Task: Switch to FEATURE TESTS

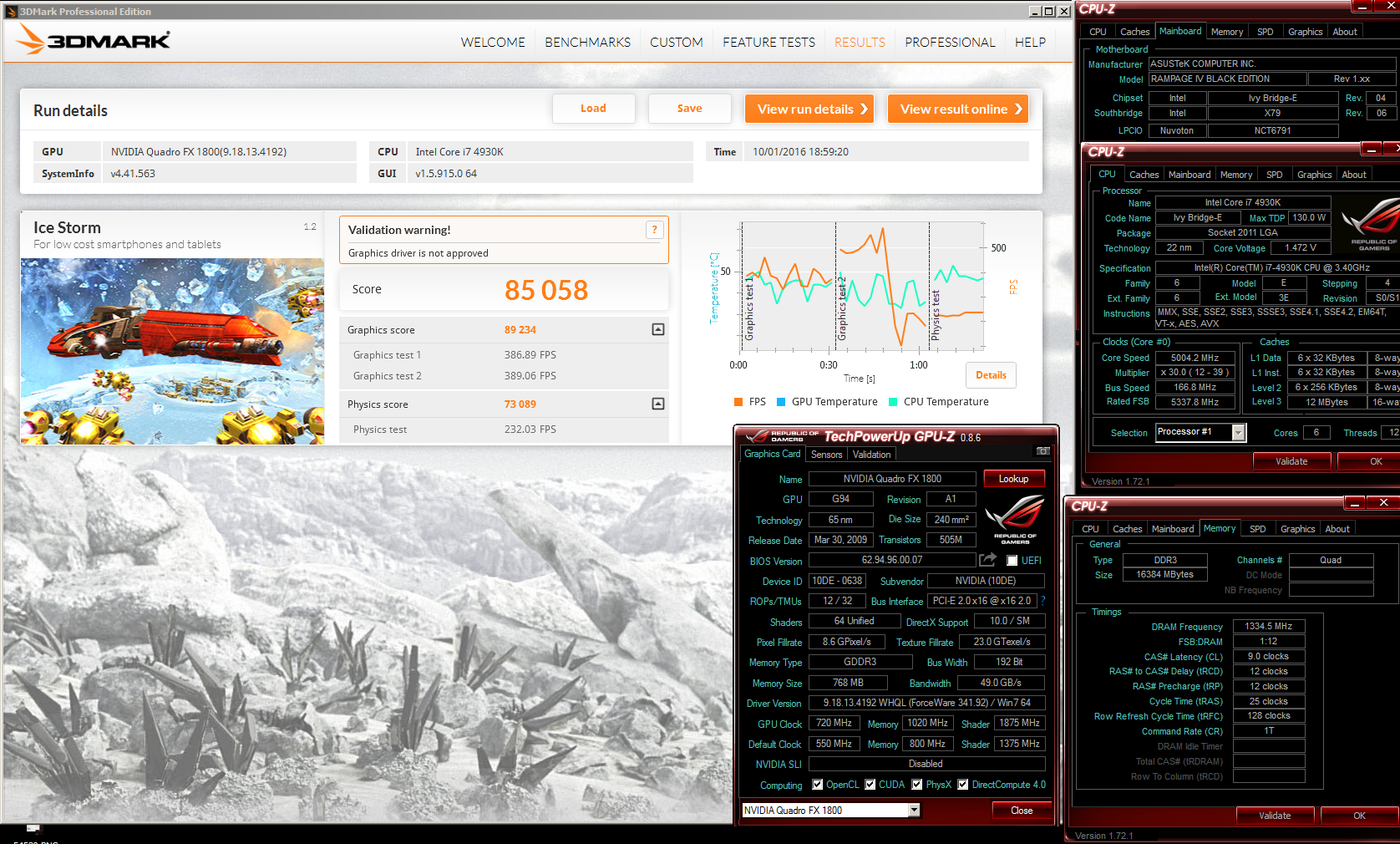Action: [x=768, y=42]
